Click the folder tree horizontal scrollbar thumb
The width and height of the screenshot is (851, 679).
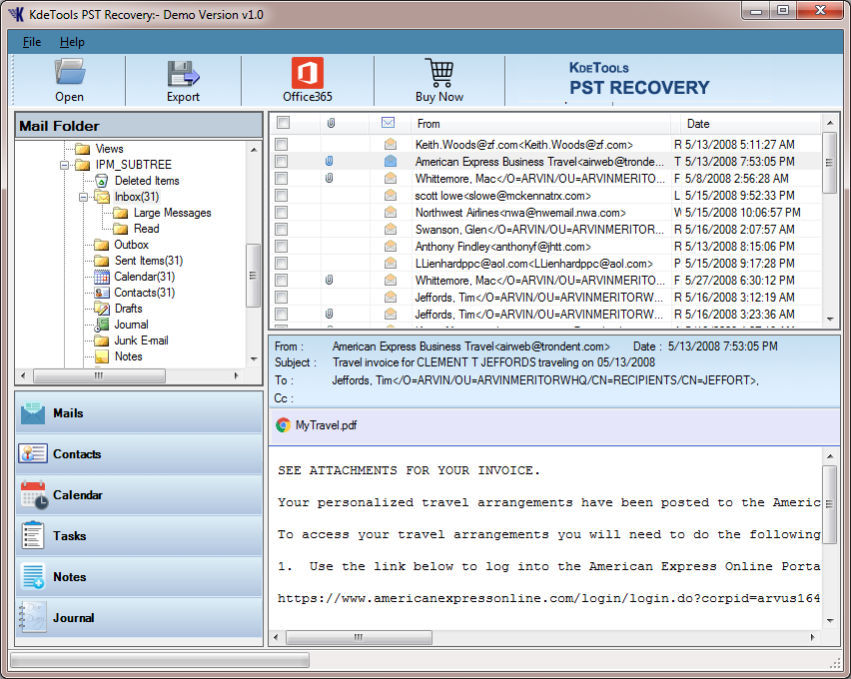click(x=99, y=376)
